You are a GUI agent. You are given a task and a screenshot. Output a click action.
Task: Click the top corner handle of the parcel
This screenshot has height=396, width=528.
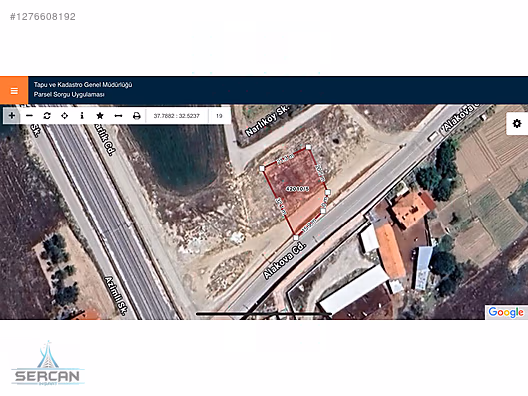[x=308, y=147]
